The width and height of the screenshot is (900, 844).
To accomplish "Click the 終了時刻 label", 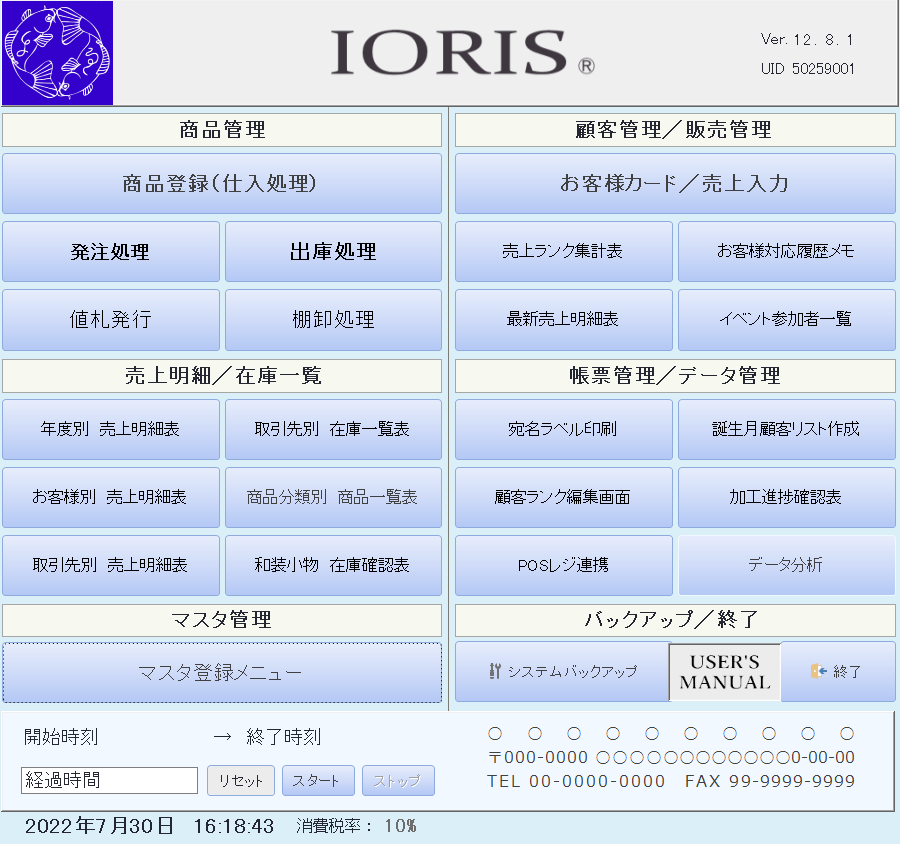I will [x=284, y=737].
